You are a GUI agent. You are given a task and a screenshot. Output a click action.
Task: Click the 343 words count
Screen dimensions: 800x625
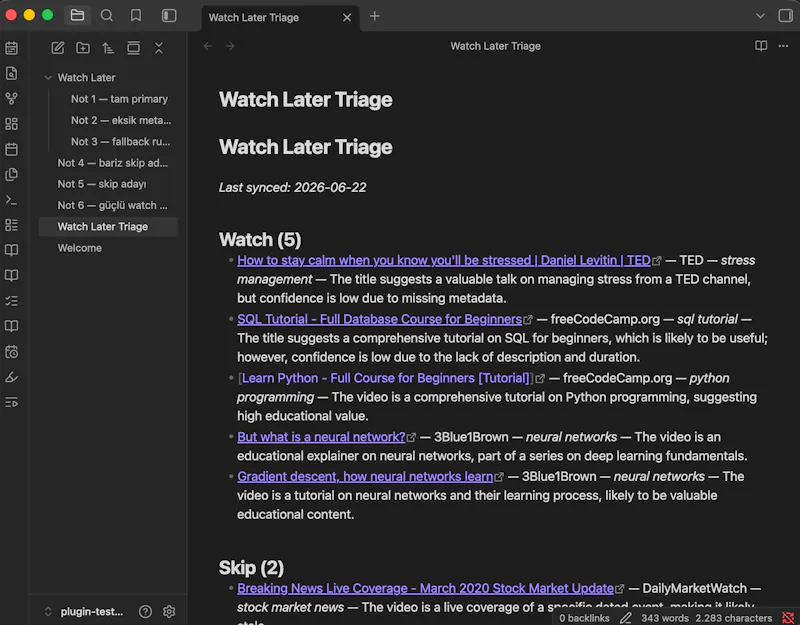(665, 618)
